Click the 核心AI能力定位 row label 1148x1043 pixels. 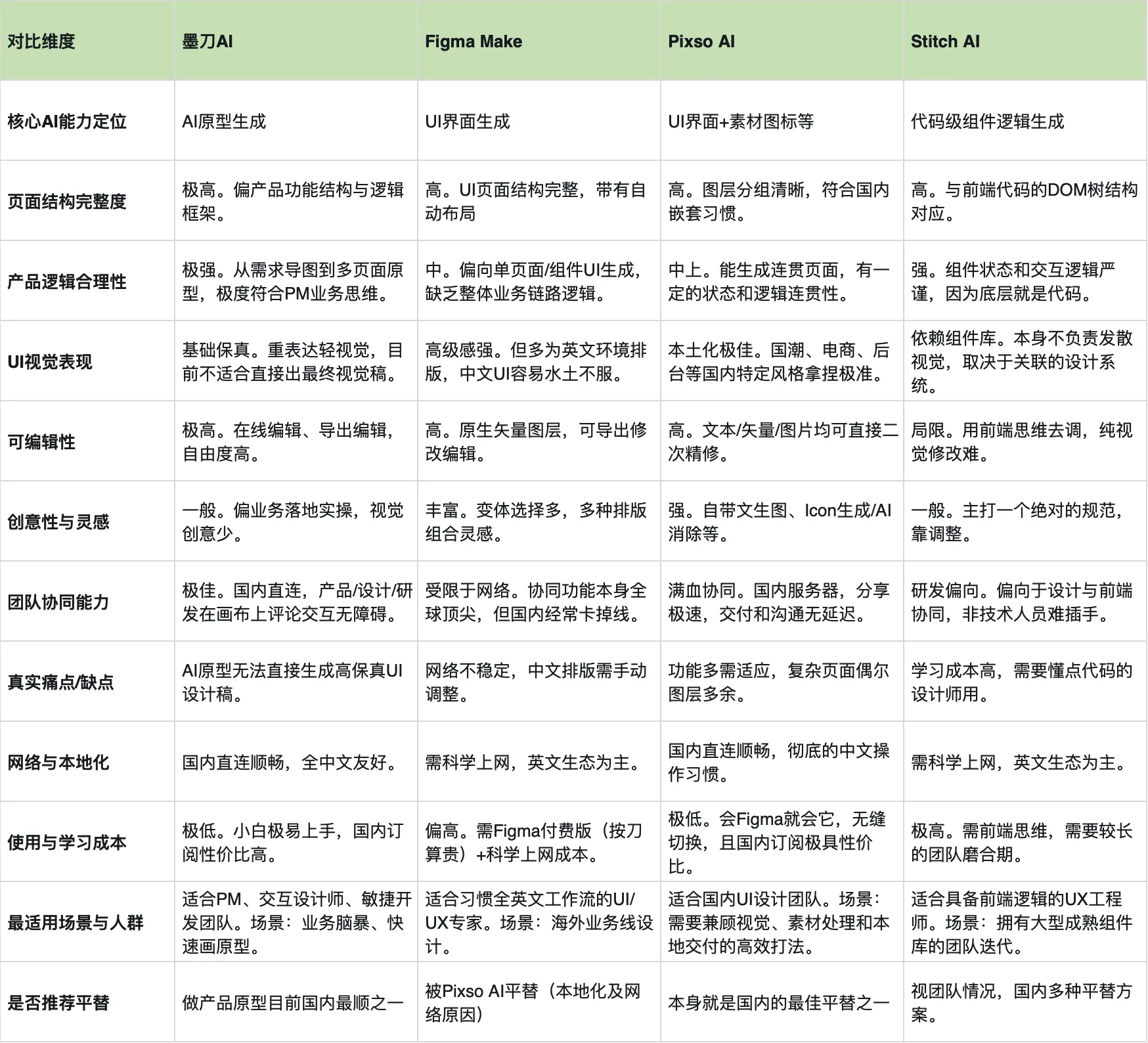(x=87, y=121)
